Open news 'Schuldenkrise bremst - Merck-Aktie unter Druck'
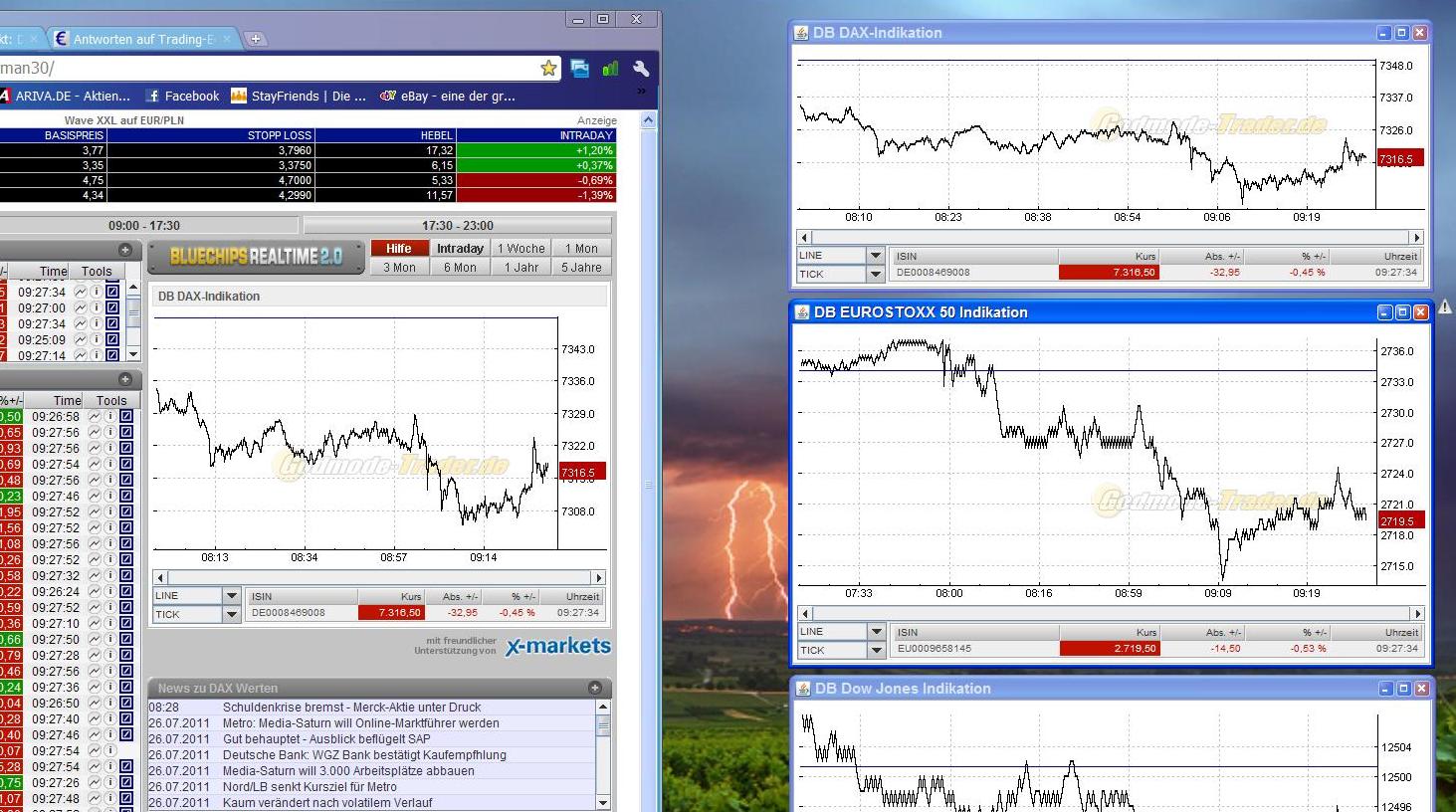The width and height of the screenshot is (1456, 812). (x=351, y=708)
